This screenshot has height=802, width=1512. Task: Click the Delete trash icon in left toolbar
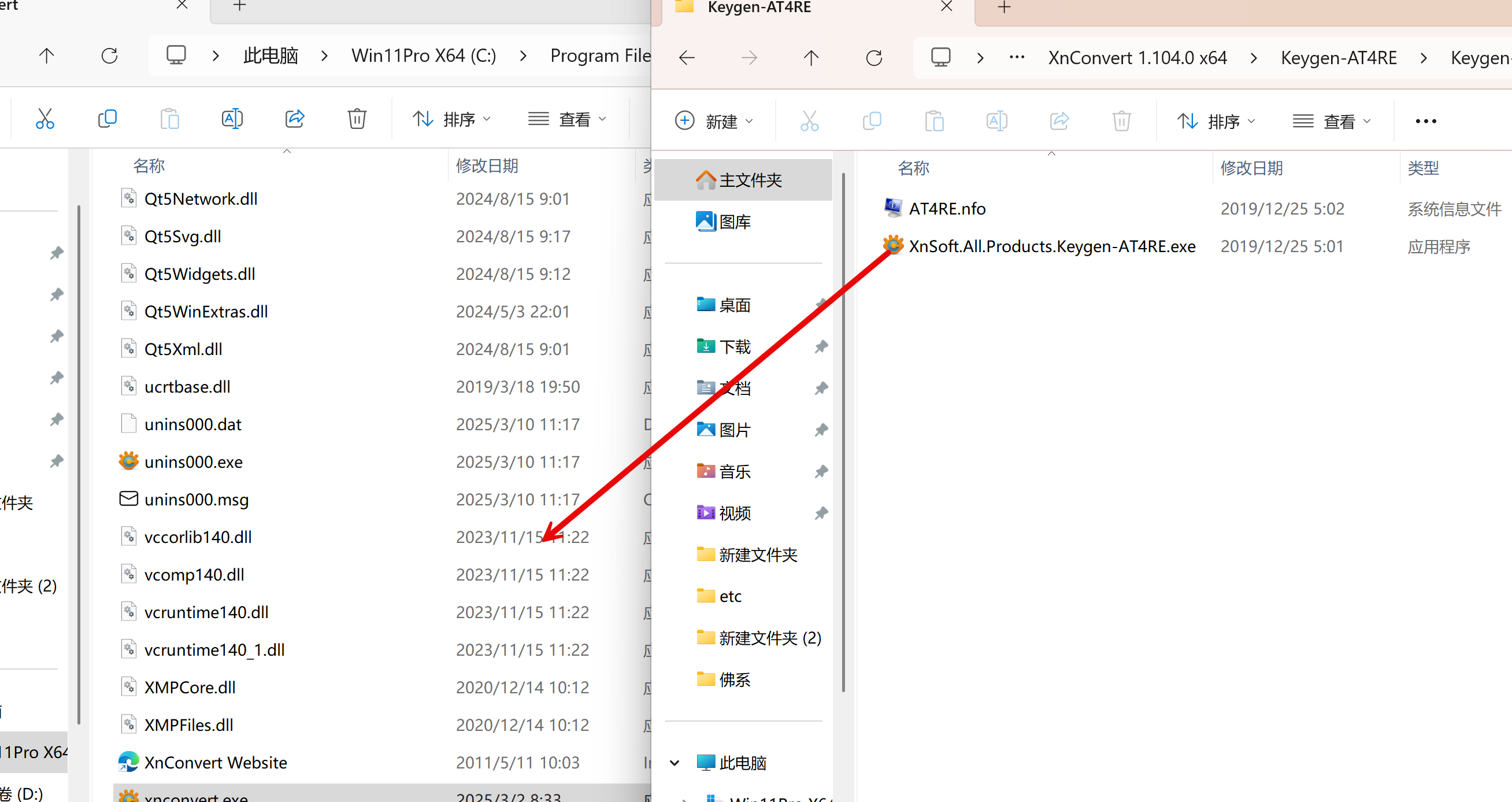click(357, 119)
